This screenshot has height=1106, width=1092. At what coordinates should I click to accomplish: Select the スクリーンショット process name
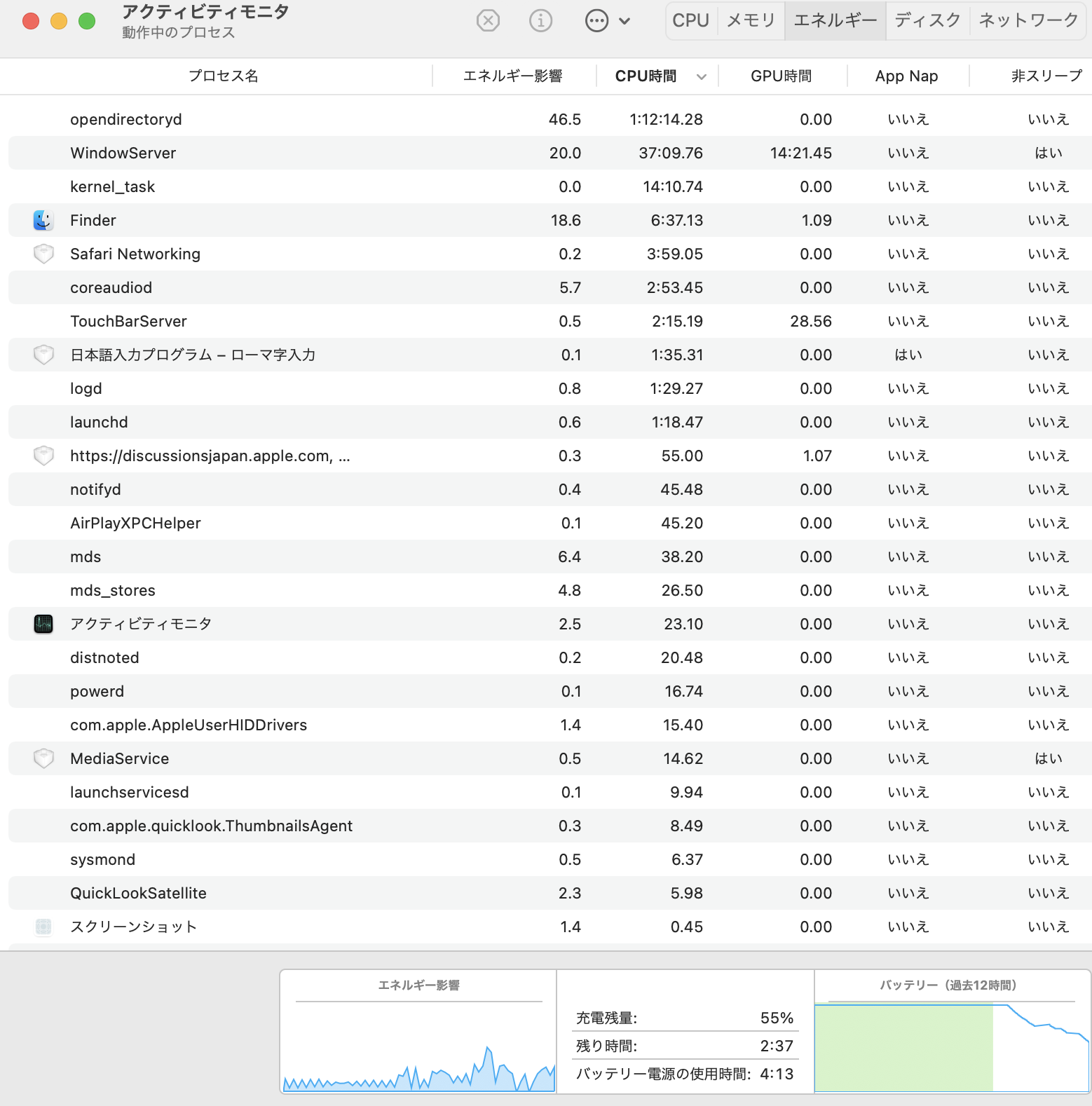click(x=133, y=927)
